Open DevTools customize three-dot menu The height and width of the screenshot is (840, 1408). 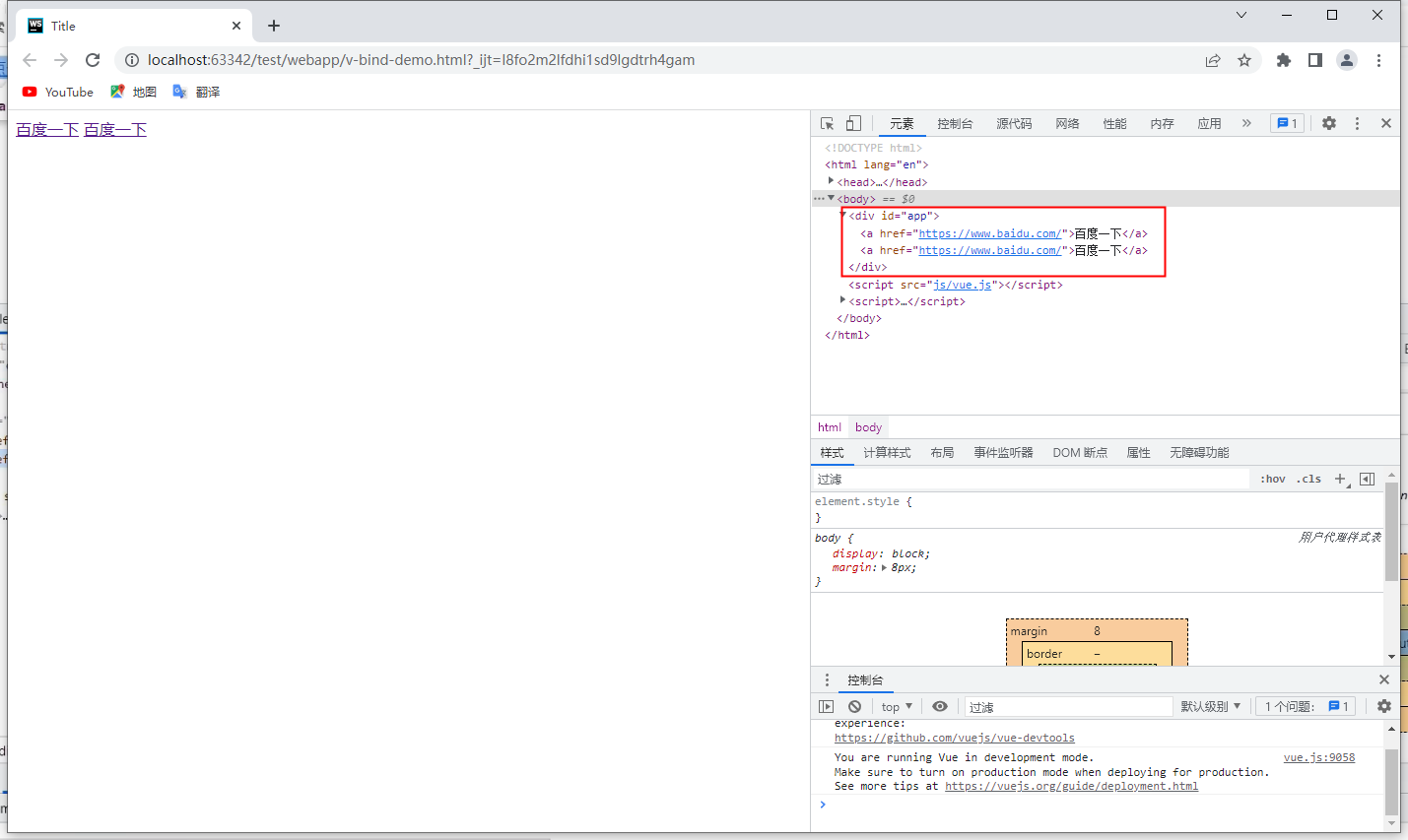pos(1357,123)
